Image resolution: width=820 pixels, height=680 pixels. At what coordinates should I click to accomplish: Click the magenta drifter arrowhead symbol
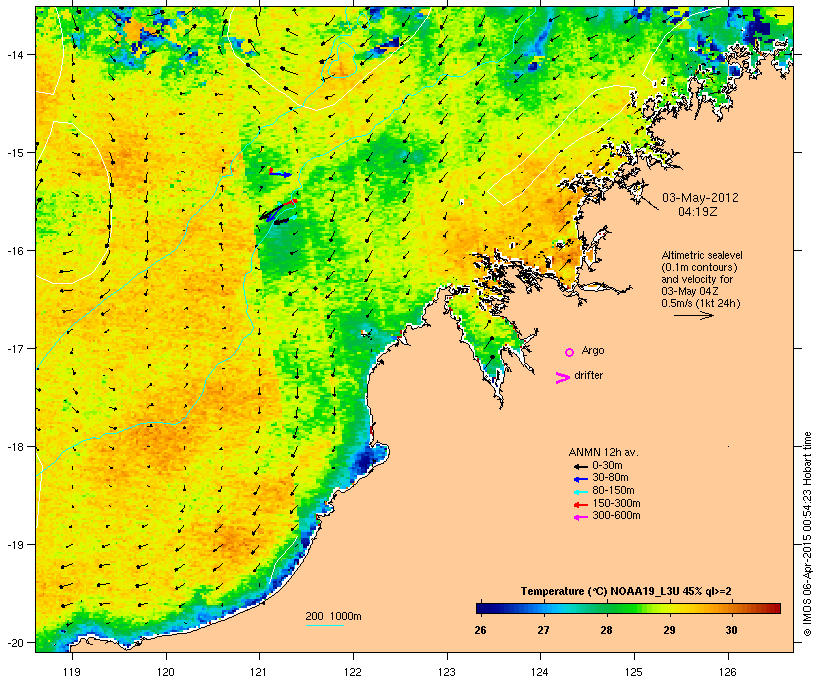pos(562,378)
